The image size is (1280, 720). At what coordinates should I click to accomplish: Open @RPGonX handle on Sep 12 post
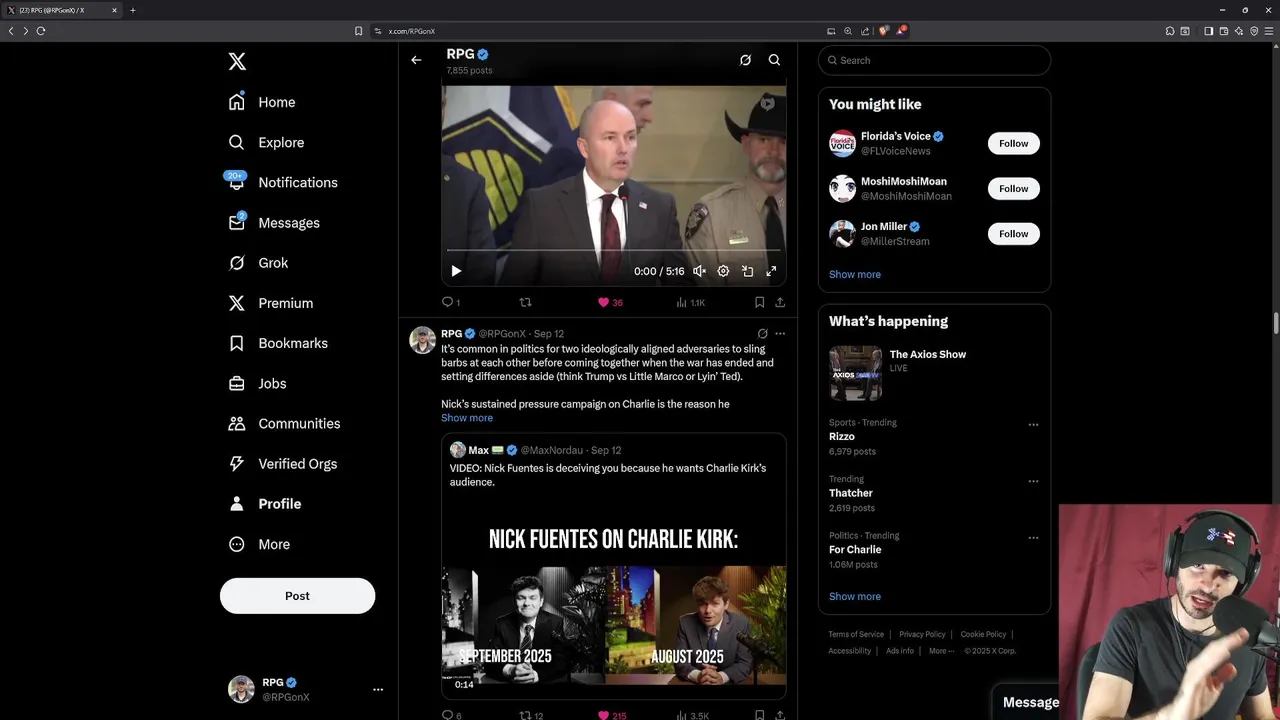[502, 334]
